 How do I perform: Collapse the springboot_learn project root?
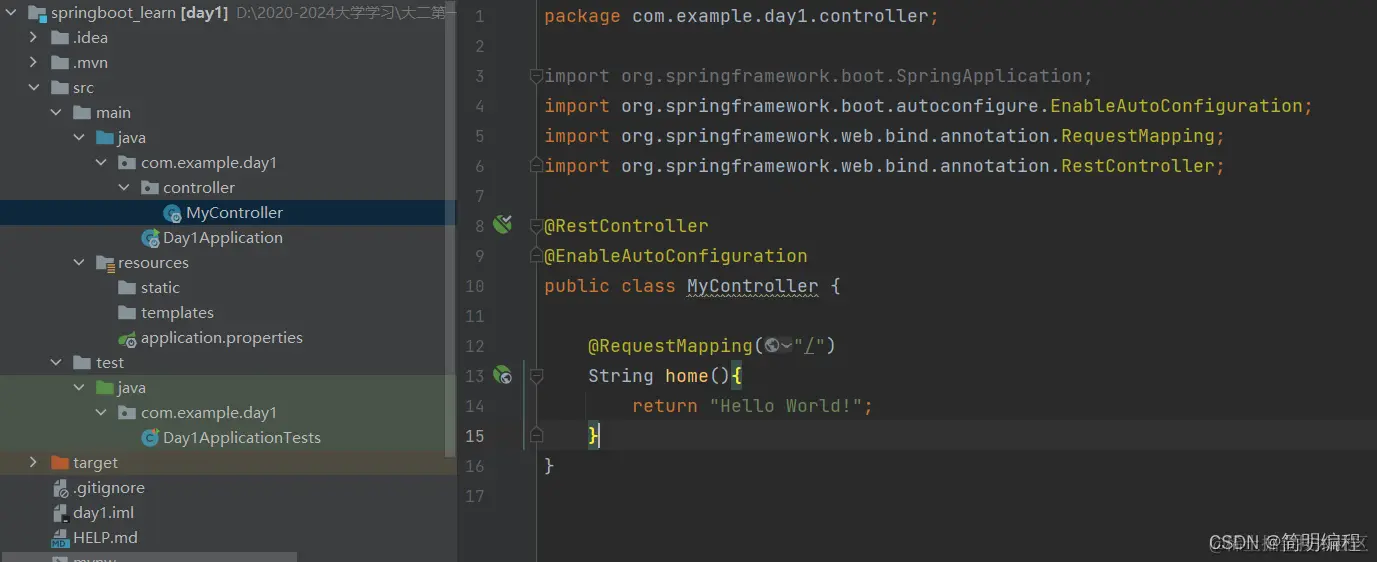[x=11, y=13]
